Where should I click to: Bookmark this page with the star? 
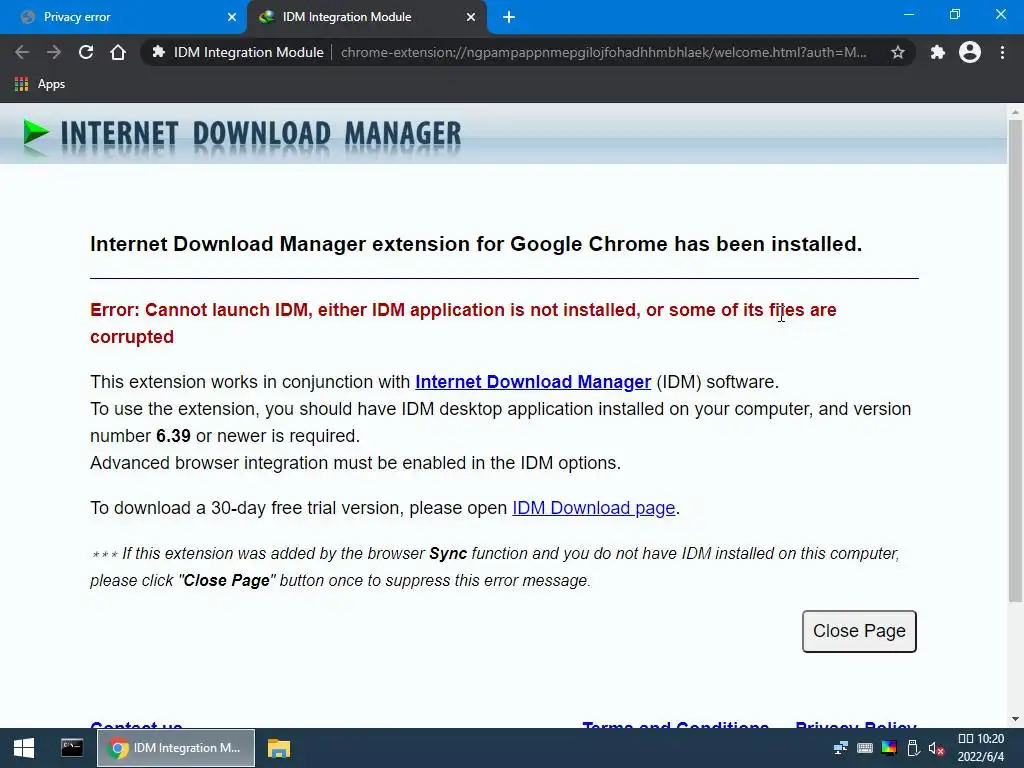898,52
